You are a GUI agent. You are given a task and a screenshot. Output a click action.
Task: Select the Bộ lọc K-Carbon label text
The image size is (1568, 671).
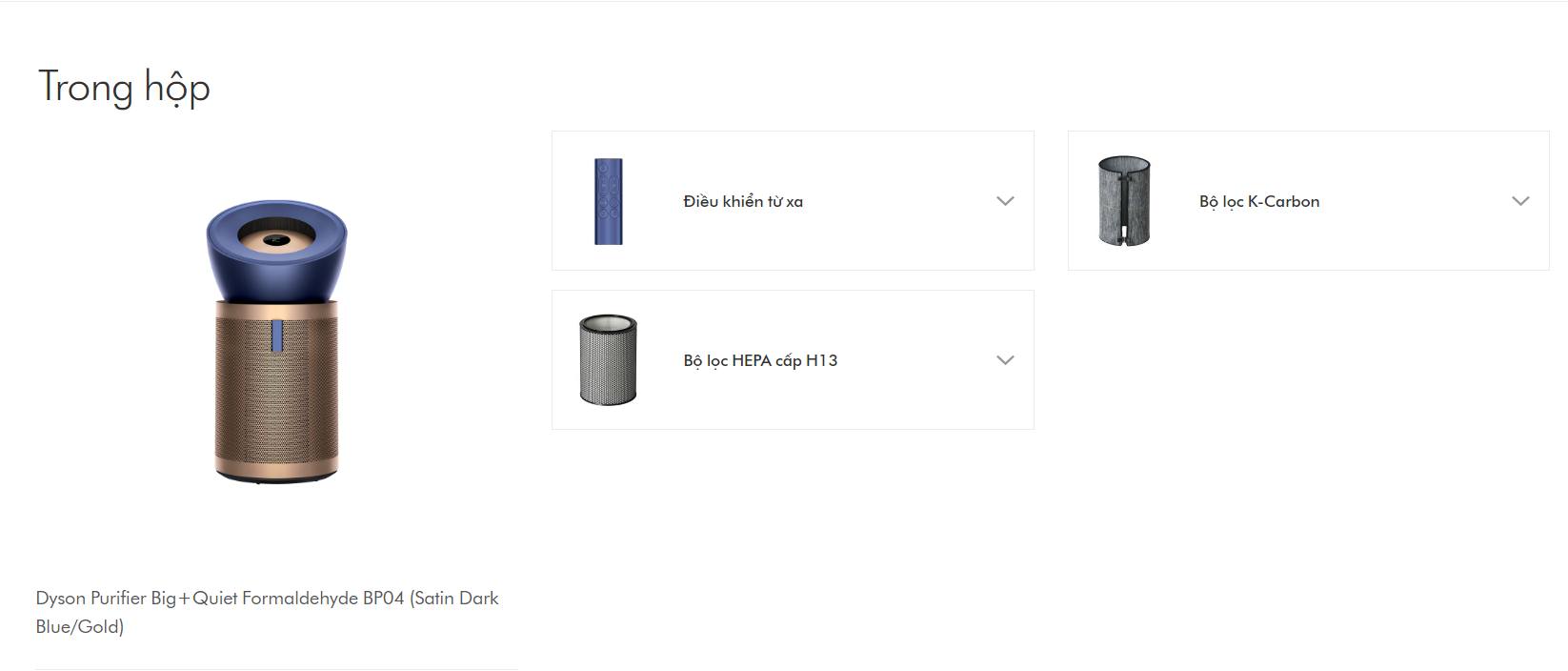(1258, 201)
